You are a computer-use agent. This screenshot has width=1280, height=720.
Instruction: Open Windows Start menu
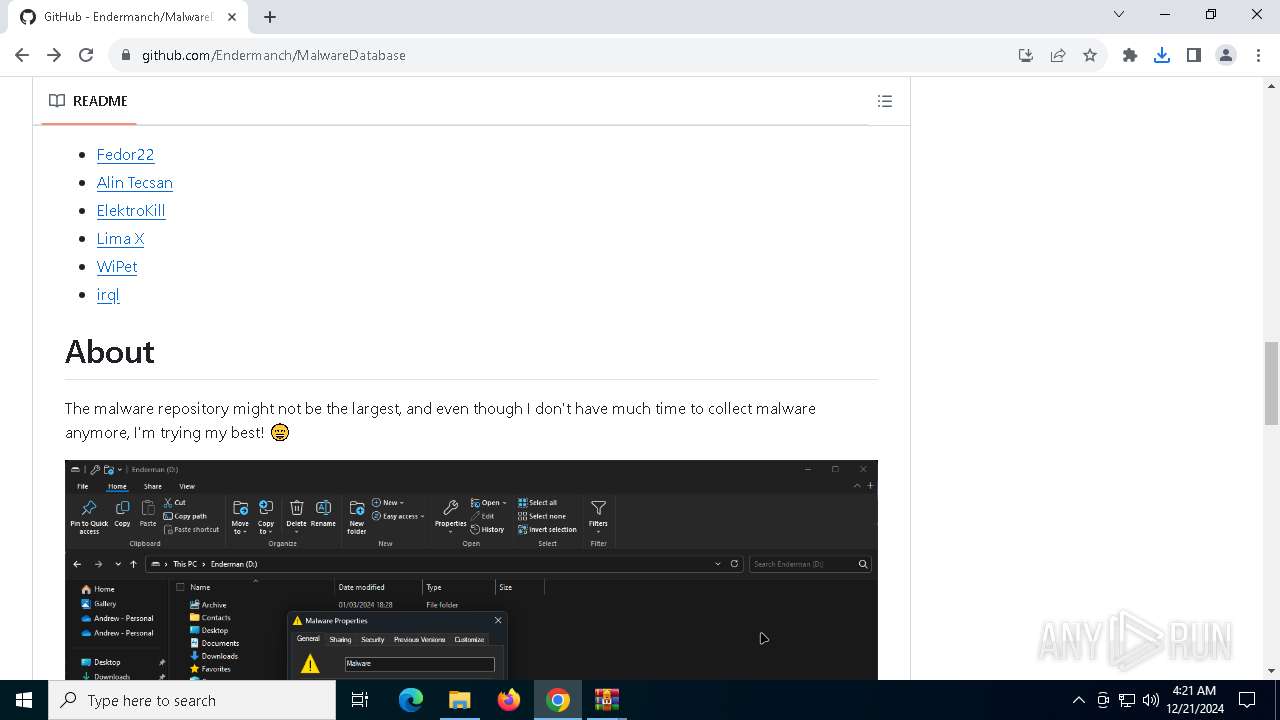tap(24, 700)
